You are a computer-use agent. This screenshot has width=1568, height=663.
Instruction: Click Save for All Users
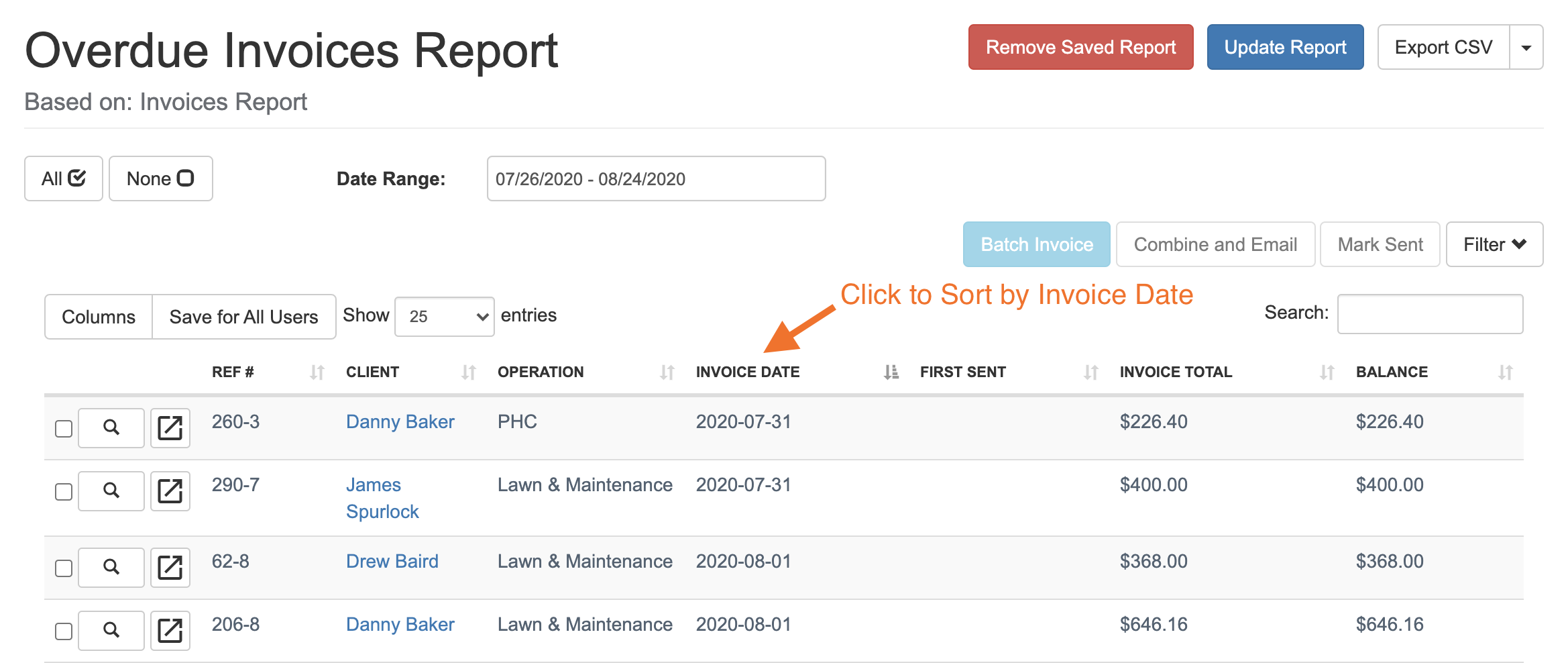(x=243, y=317)
